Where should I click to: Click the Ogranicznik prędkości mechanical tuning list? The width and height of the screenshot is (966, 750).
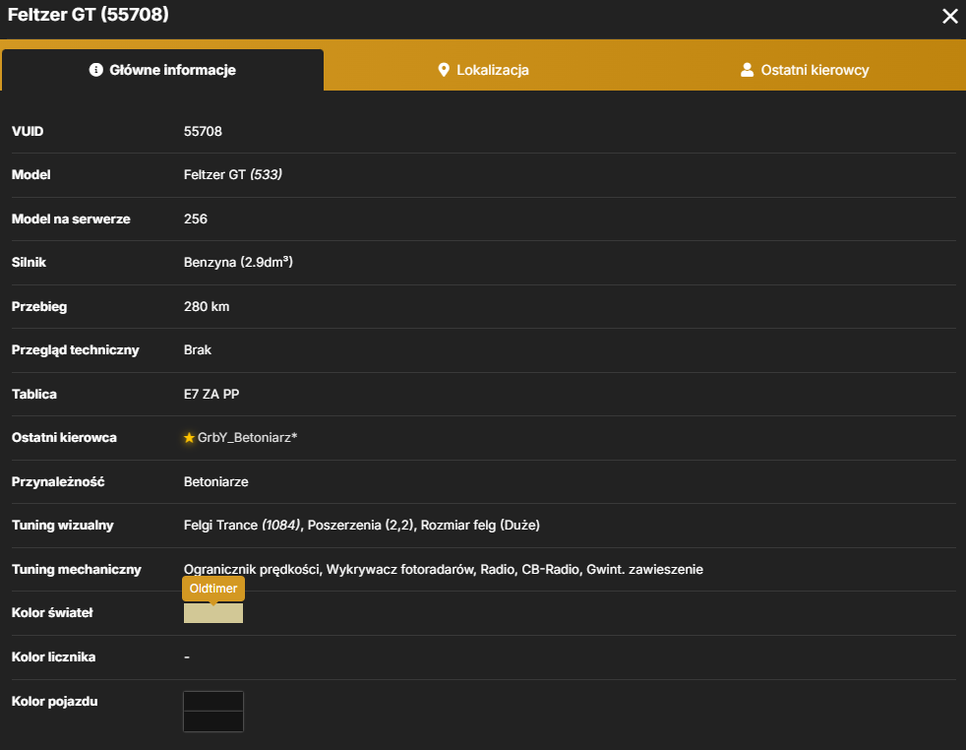443,569
